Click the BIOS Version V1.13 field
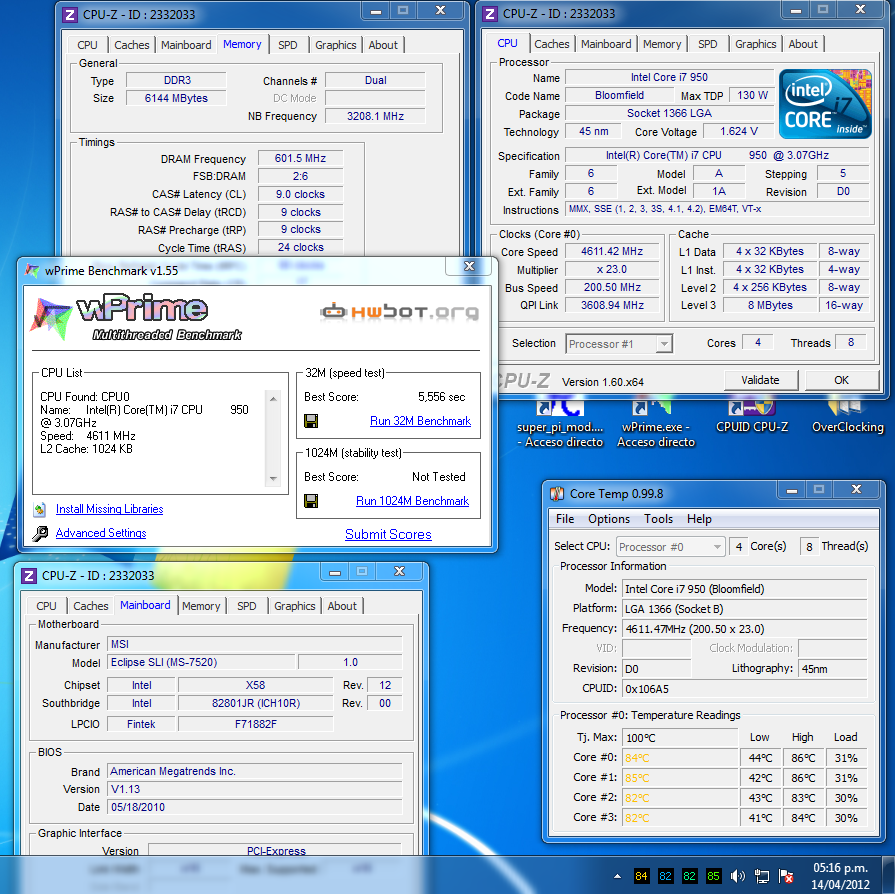The image size is (895, 894). pos(255,789)
